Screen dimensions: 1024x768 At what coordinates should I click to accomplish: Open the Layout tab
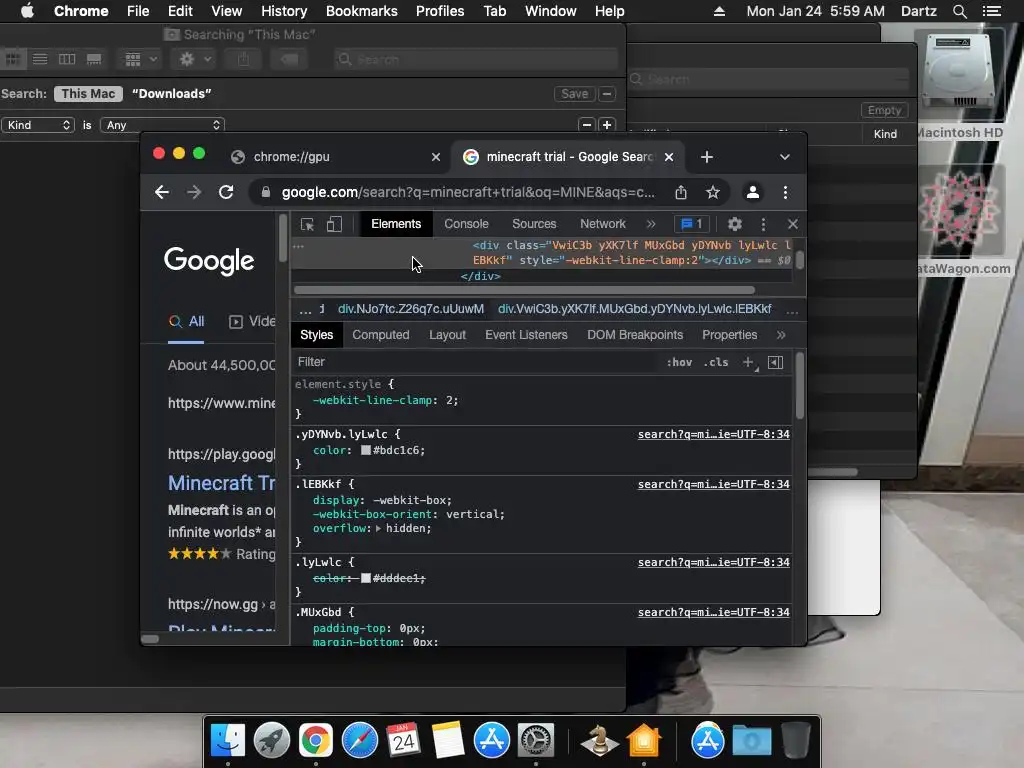(447, 335)
